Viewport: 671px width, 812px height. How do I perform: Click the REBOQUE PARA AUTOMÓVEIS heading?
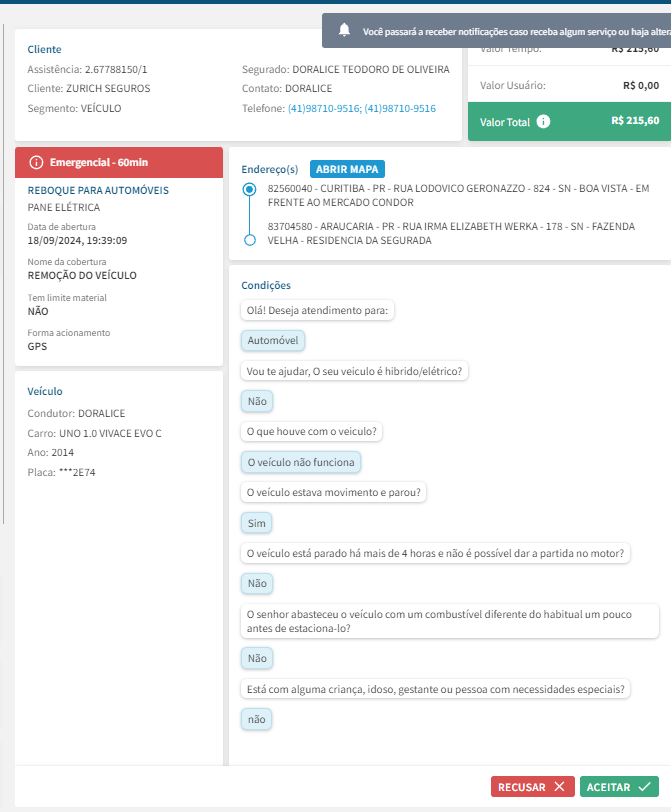(98, 190)
